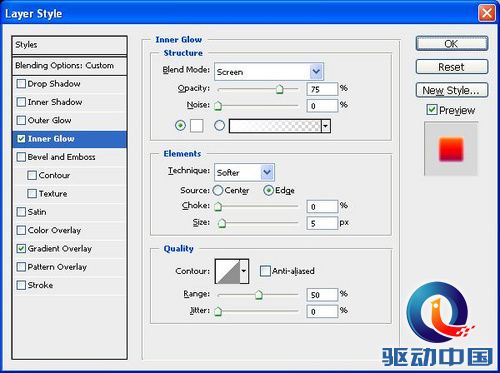This screenshot has width=500, height=373.
Task: Select the Styles list entry
Action: (x=69, y=45)
